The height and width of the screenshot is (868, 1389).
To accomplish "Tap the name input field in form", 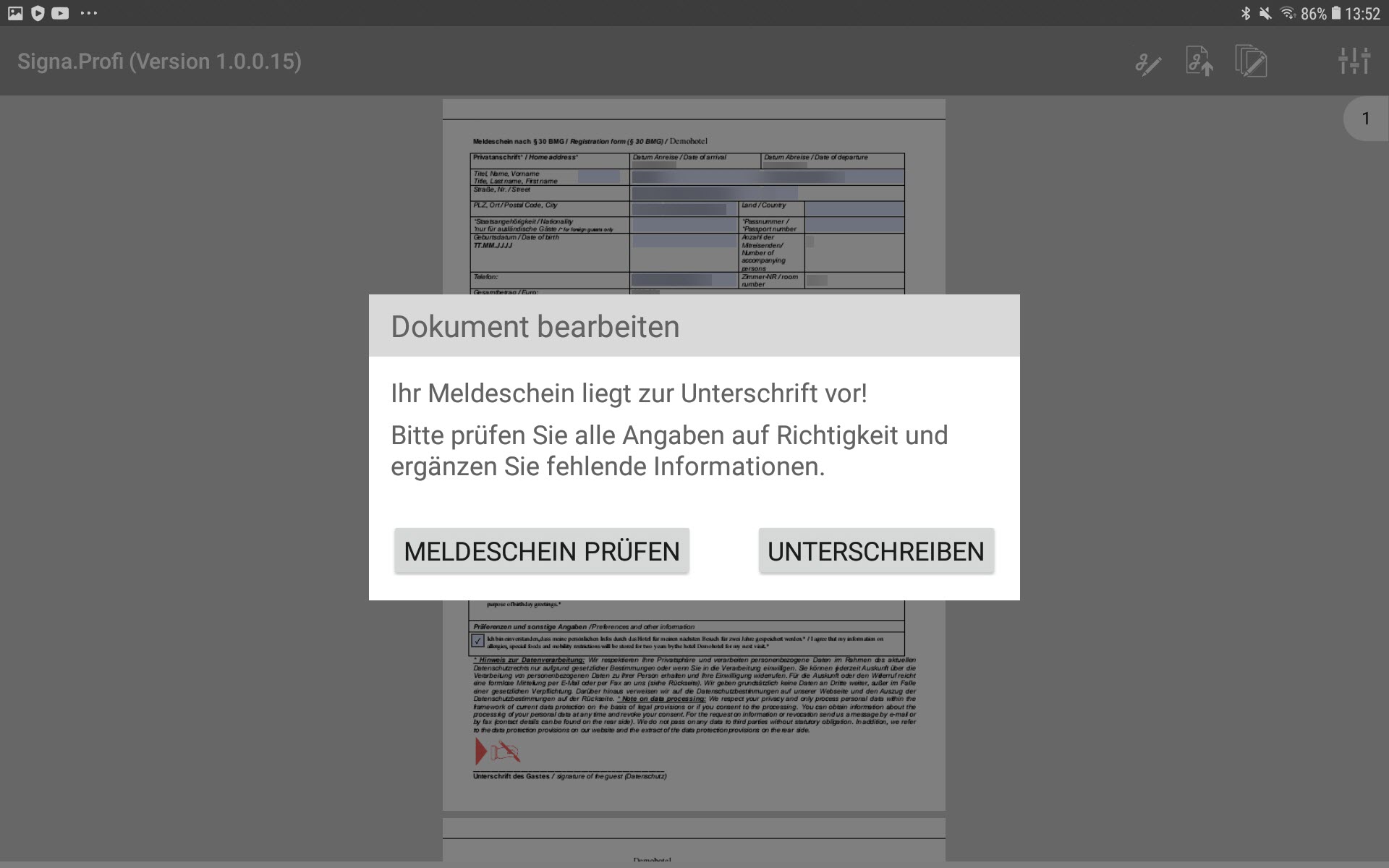I will (767, 176).
